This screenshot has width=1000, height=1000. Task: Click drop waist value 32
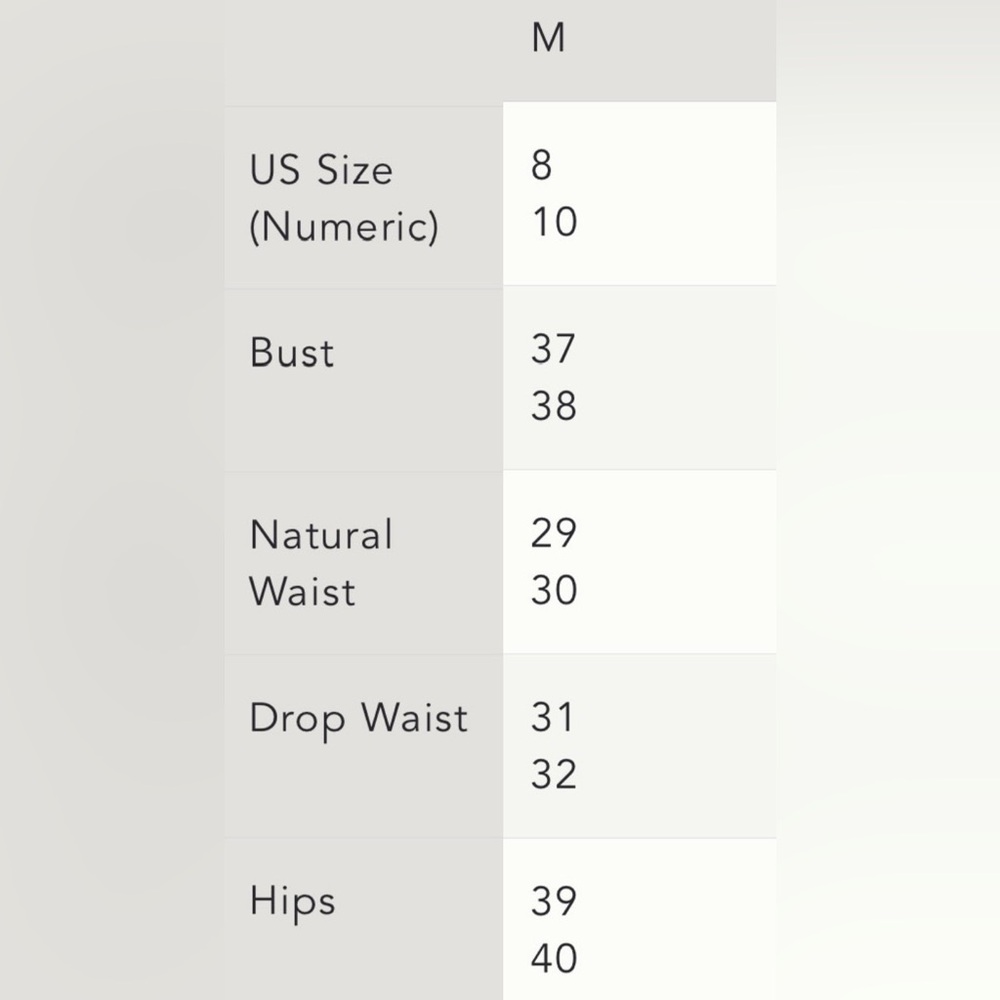pyautogui.click(x=554, y=774)
